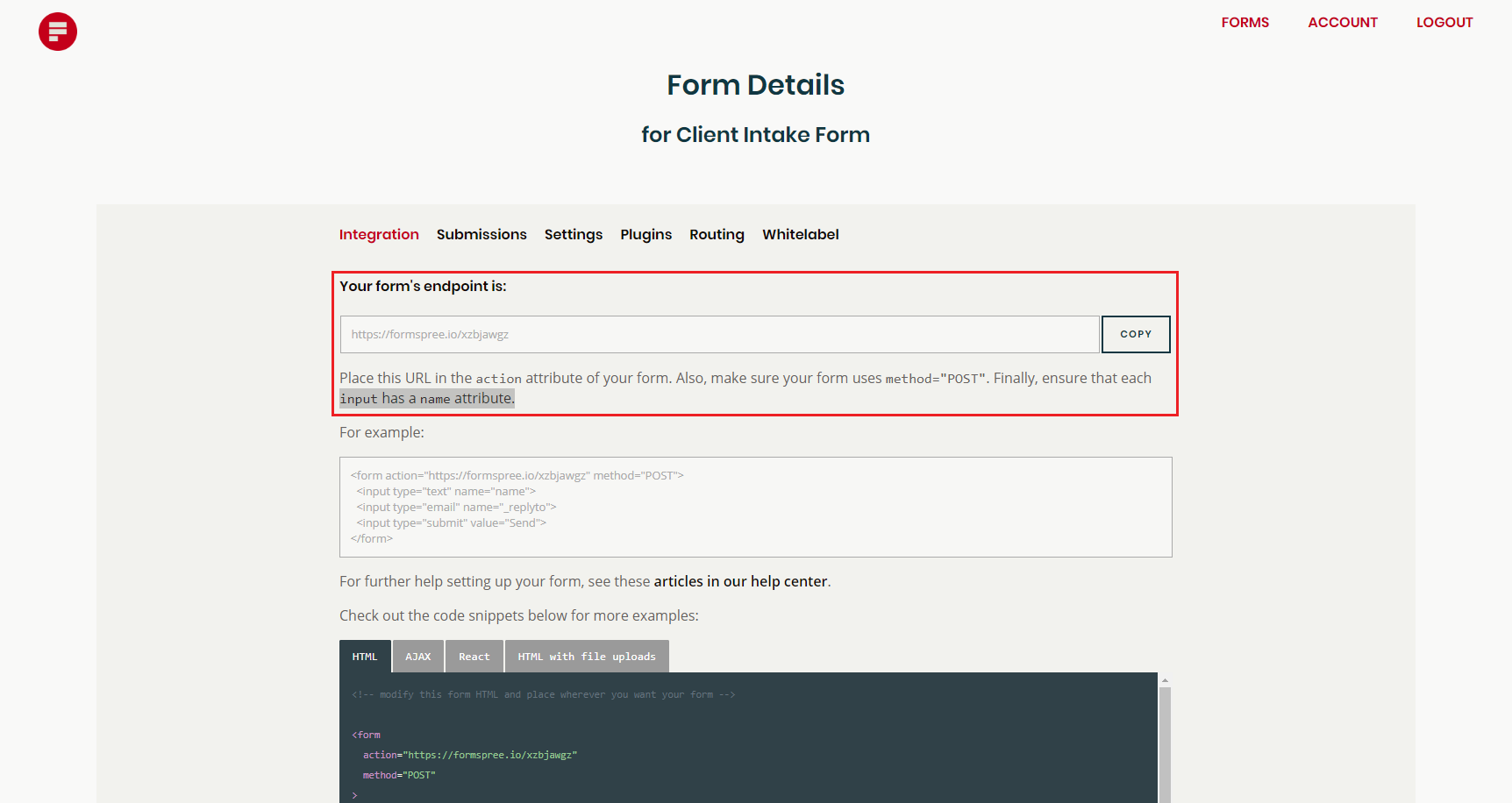
Task: Open the articles in our help center link
Action: pos(740,581)
